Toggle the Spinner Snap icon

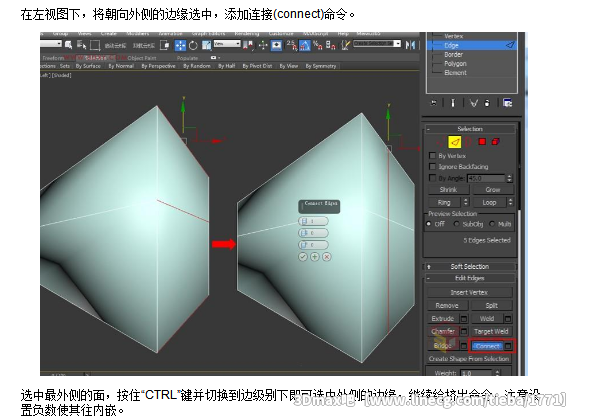[x=330, y=46]
